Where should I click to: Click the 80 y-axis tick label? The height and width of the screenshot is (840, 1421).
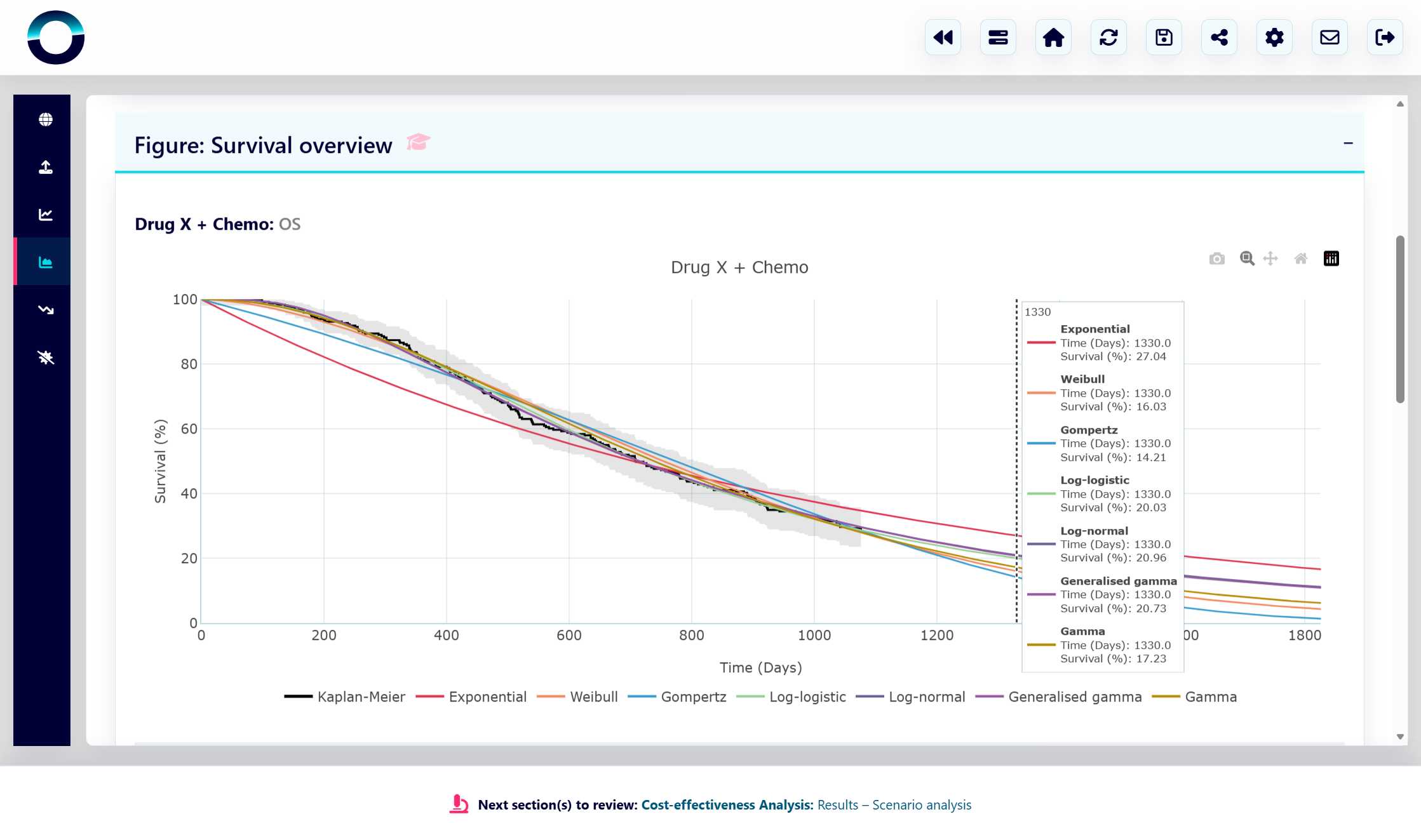(189, 364)
